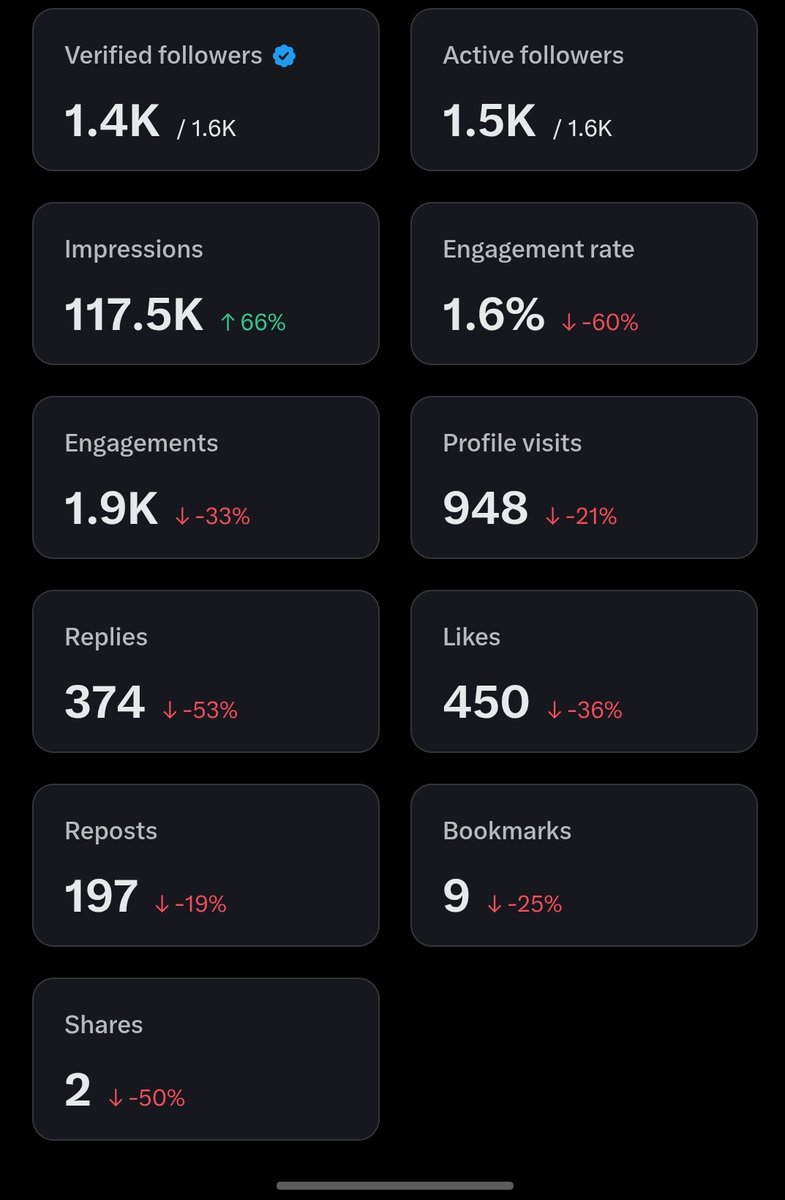Click the red down arrow beside Replies
This screenshot has height=1200, width=785.
[x=170, y=710]
